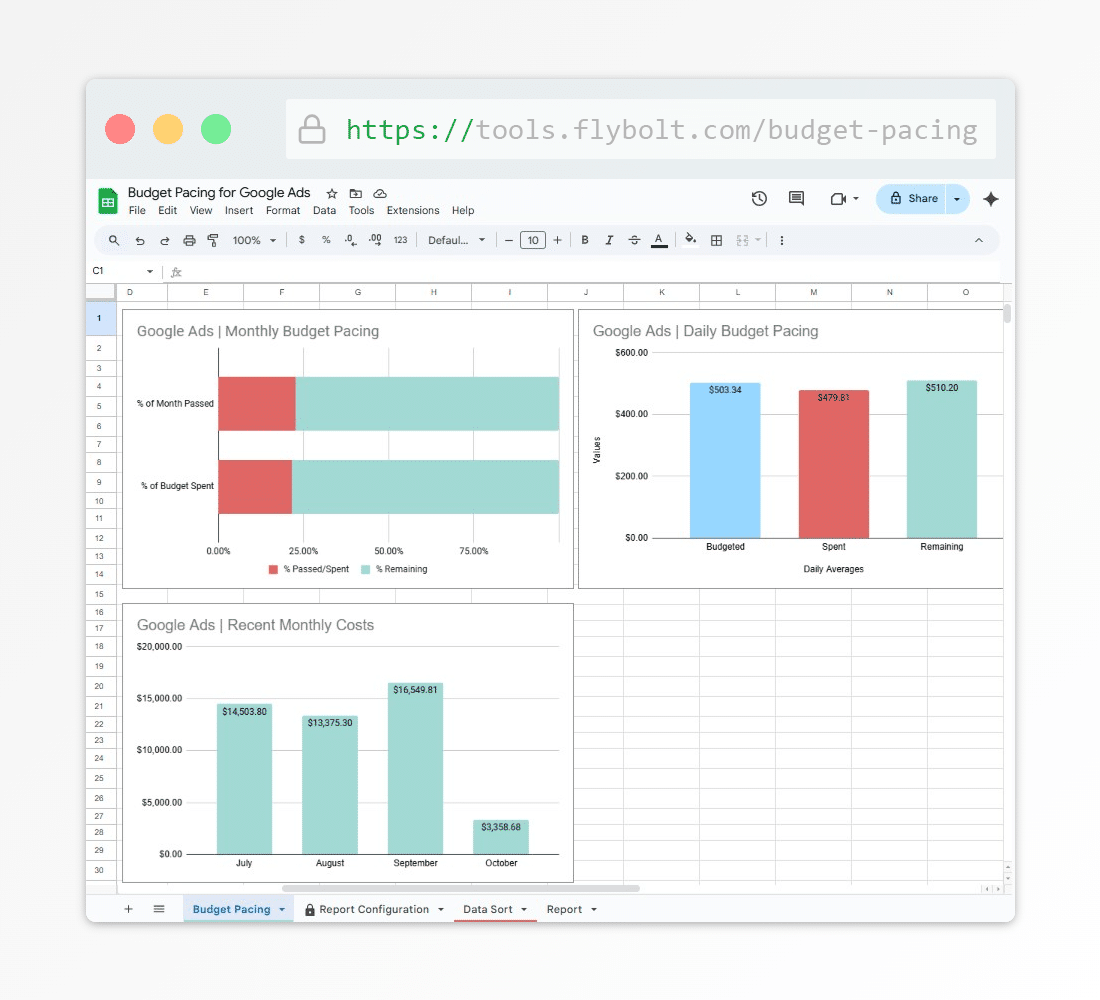
Task: Click the font size input field
Action: (533, 240)
